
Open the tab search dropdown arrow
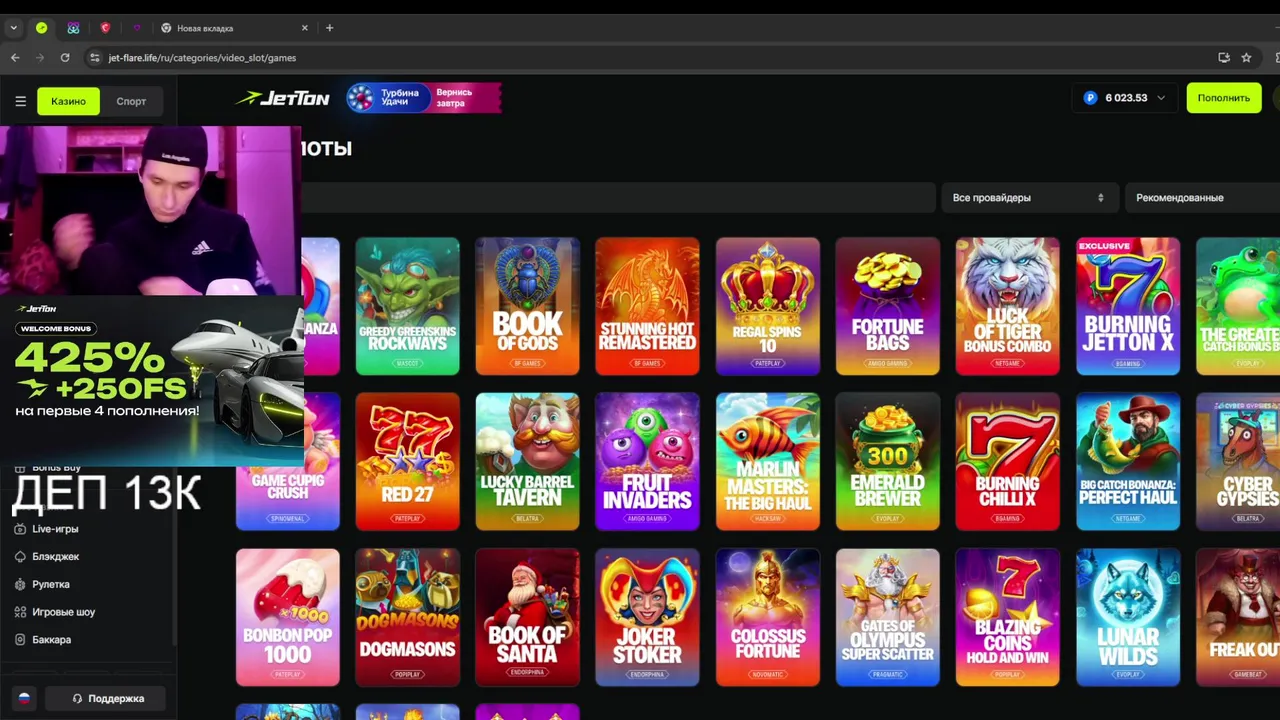[x=13, y=28]
